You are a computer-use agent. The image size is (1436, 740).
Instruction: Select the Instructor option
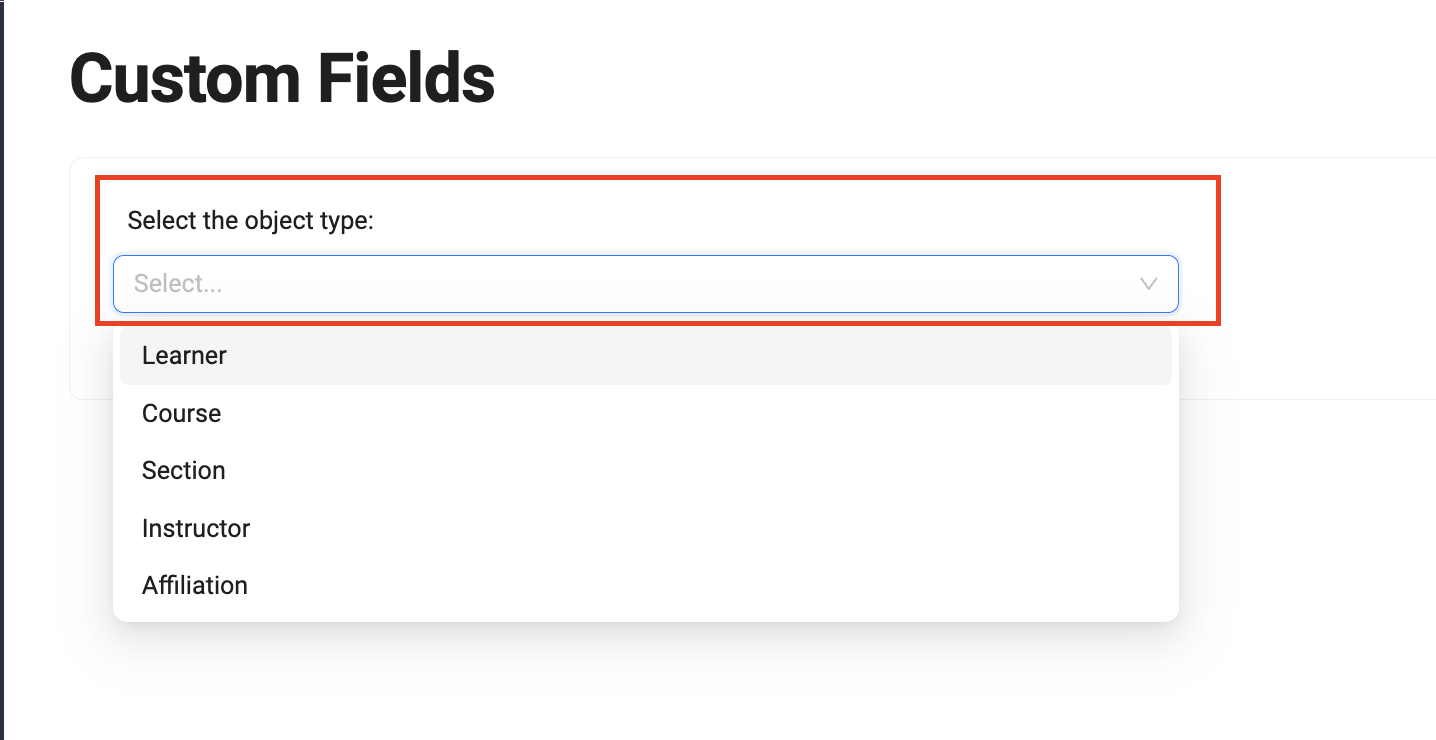click(x=196, y=528)
